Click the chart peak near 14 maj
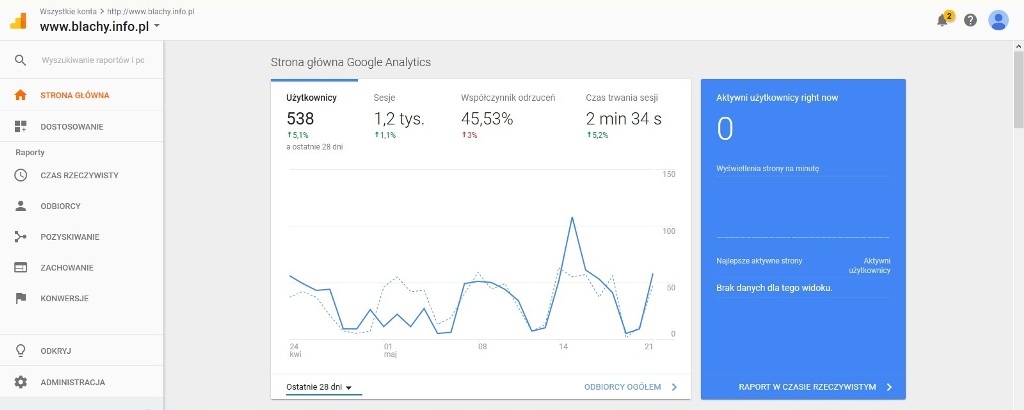Image resolution: width=1024 pixels, height=410 pixels. pos(572,217)
